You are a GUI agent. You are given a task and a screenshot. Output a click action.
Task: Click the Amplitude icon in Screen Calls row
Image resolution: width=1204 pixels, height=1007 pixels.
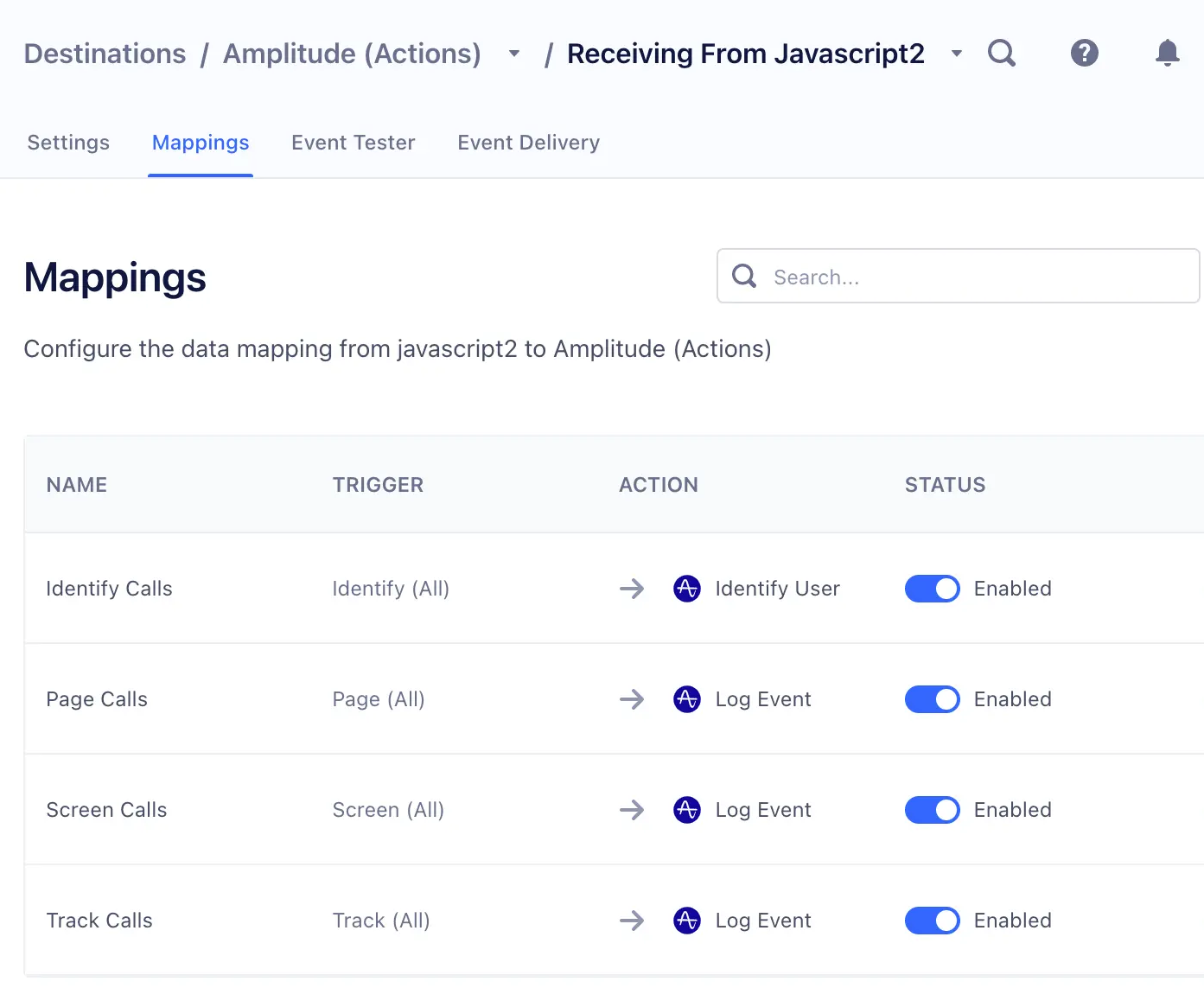[x=687, y=810]
